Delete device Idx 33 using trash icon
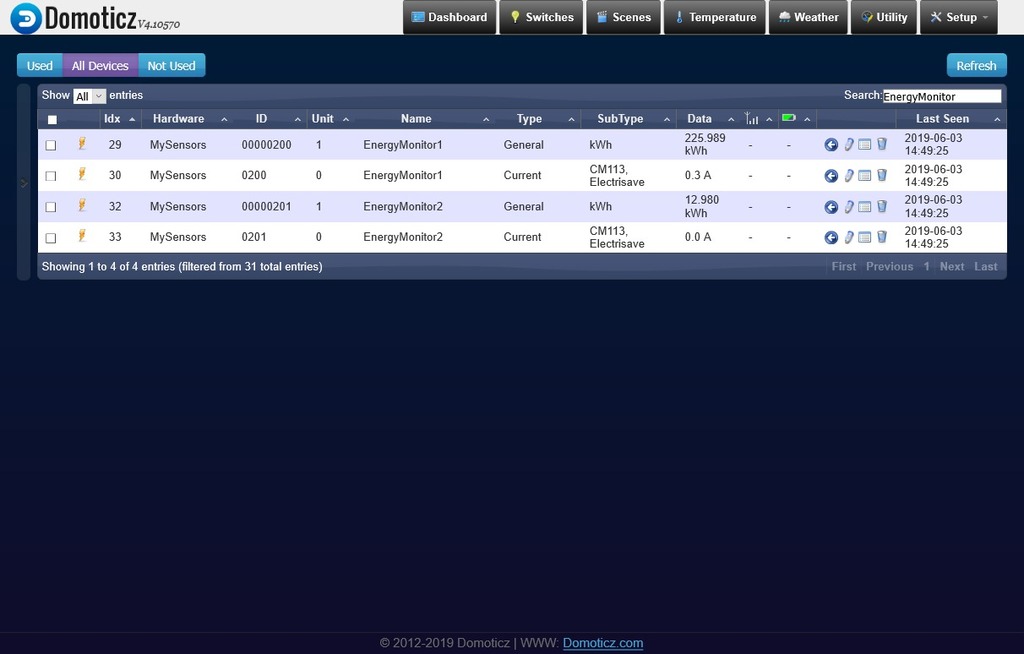 click(x=882, y=237)
